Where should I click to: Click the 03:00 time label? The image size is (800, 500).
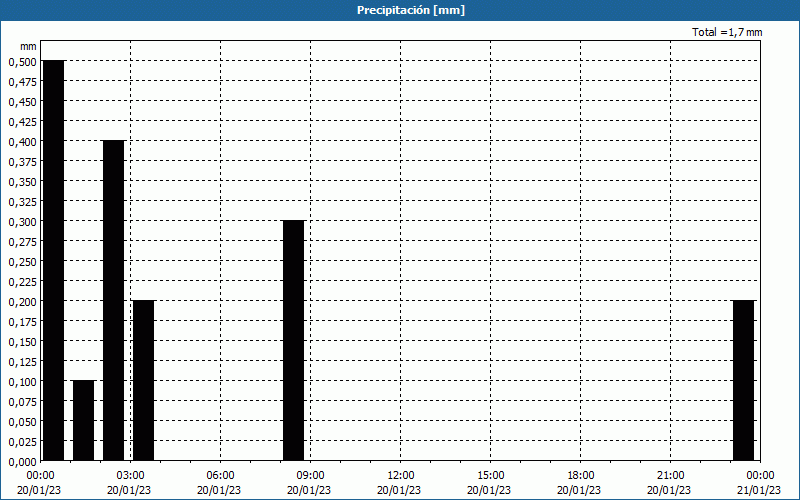130,476
